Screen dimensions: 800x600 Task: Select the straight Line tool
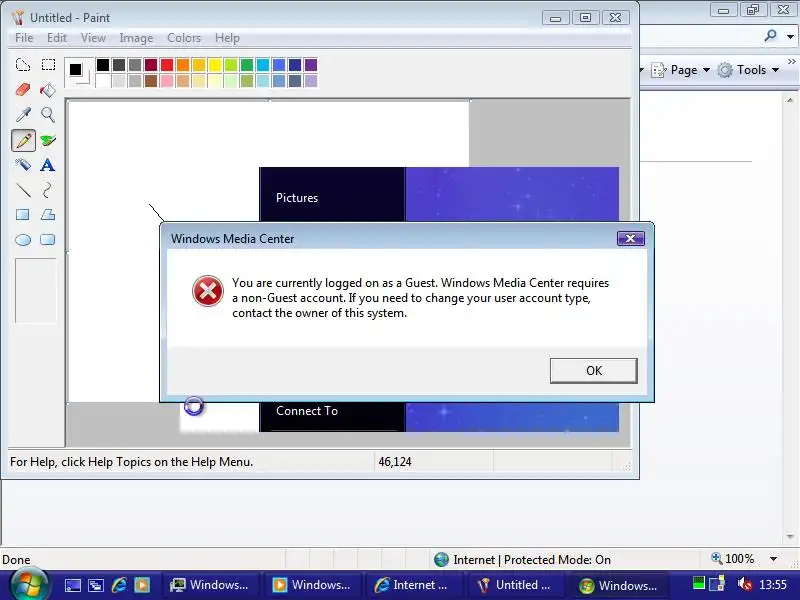tap(23, 190)
